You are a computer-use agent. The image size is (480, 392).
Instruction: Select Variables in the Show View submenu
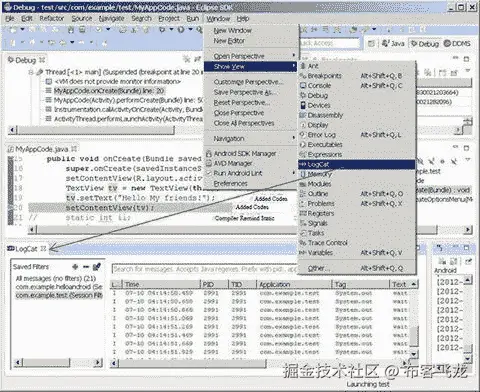pyautogui.click(x=356, y=253)
